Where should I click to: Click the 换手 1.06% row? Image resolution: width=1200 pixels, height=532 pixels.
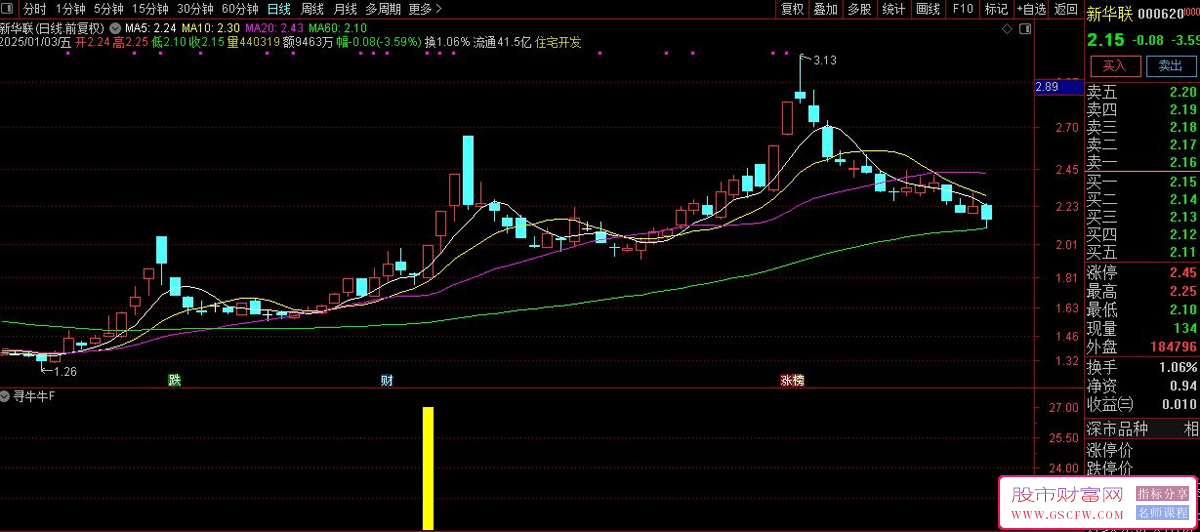(1142, 367)
